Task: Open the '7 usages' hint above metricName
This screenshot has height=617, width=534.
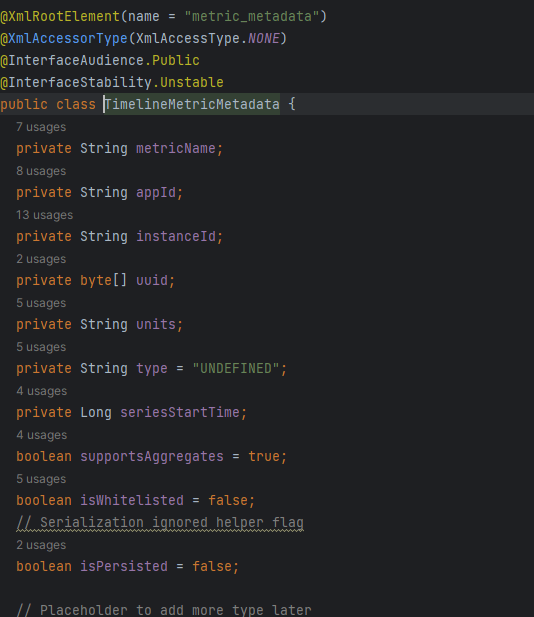Action: (x=41, y=127)
